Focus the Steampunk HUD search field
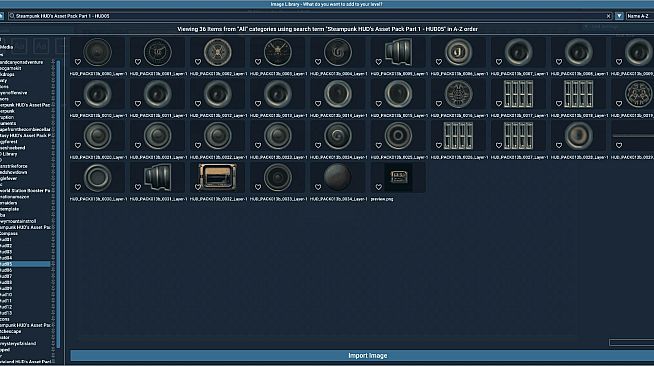654x366 pixels. 309,16
